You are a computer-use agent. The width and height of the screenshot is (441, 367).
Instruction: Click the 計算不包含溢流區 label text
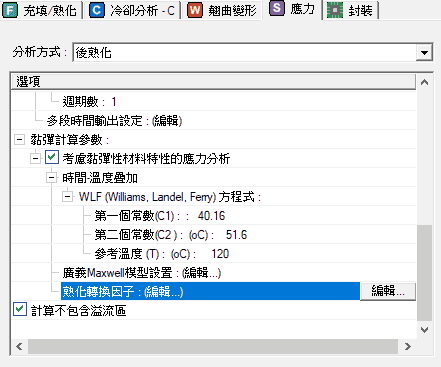[78, 311]
